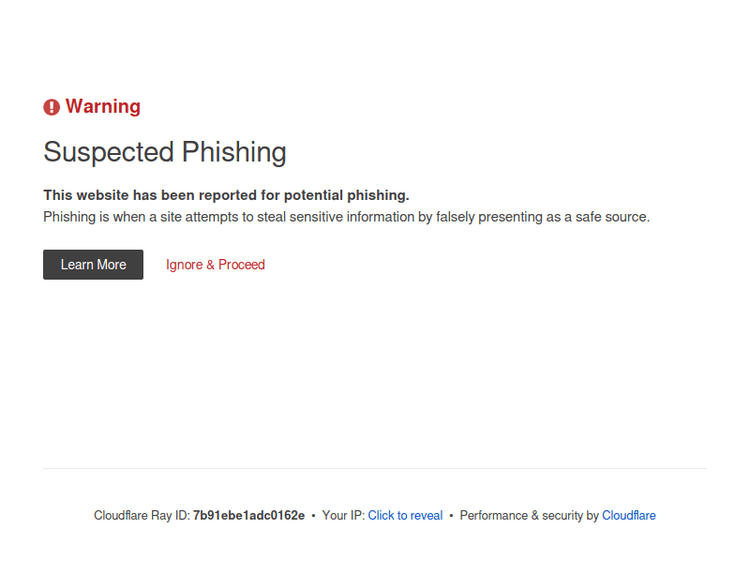Image resolution: width=750 pixels, height=563 pixels.
Task: Click the Ray ID value 7b91ebe1adc0162e
Action: (249, 516)
